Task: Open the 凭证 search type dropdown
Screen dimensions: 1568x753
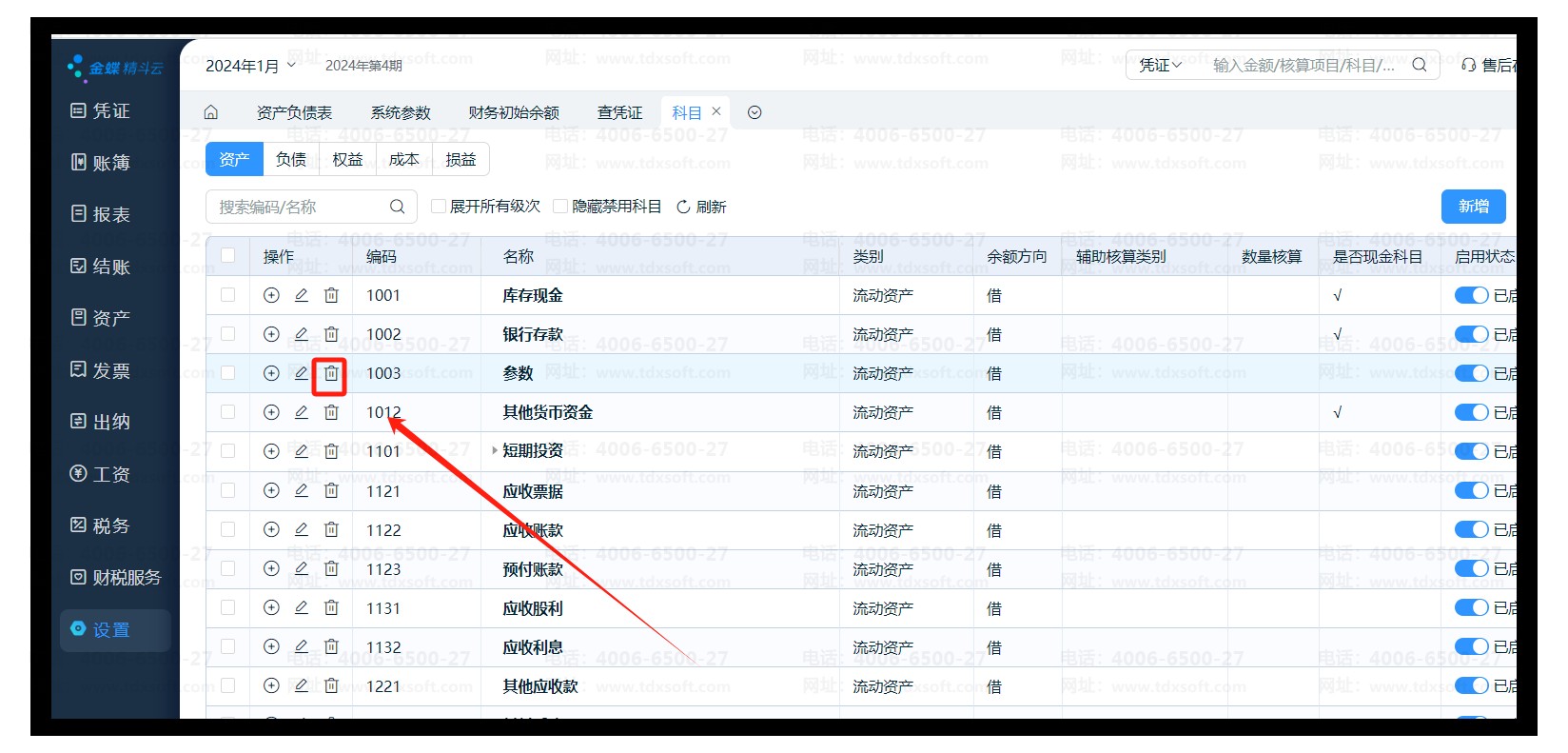Action: click(x=1160, y=65)
